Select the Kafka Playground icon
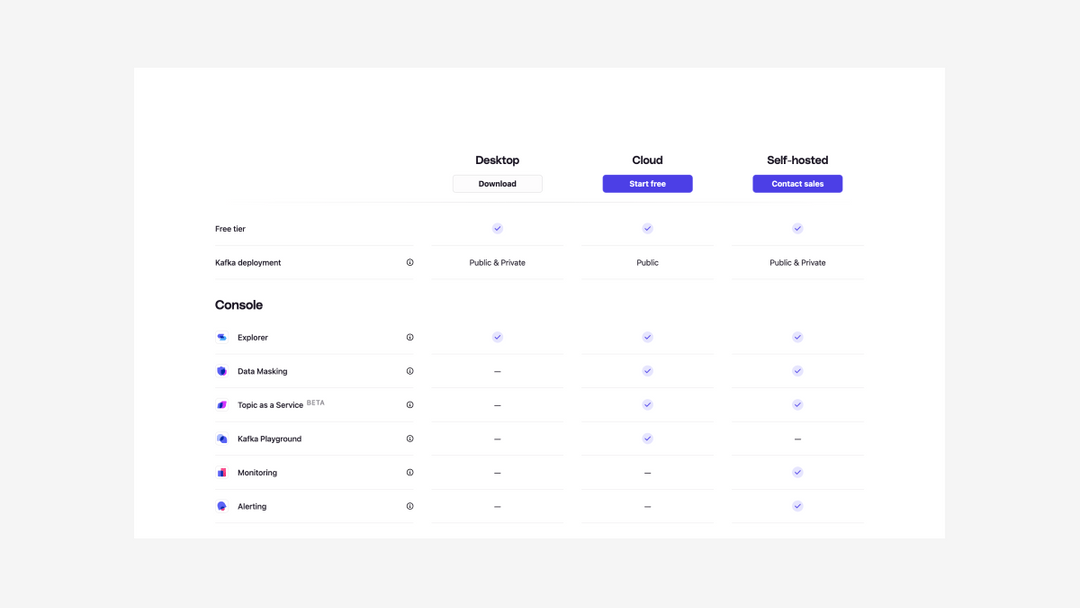The image size is (1080, 608). [x=221, y=438]
